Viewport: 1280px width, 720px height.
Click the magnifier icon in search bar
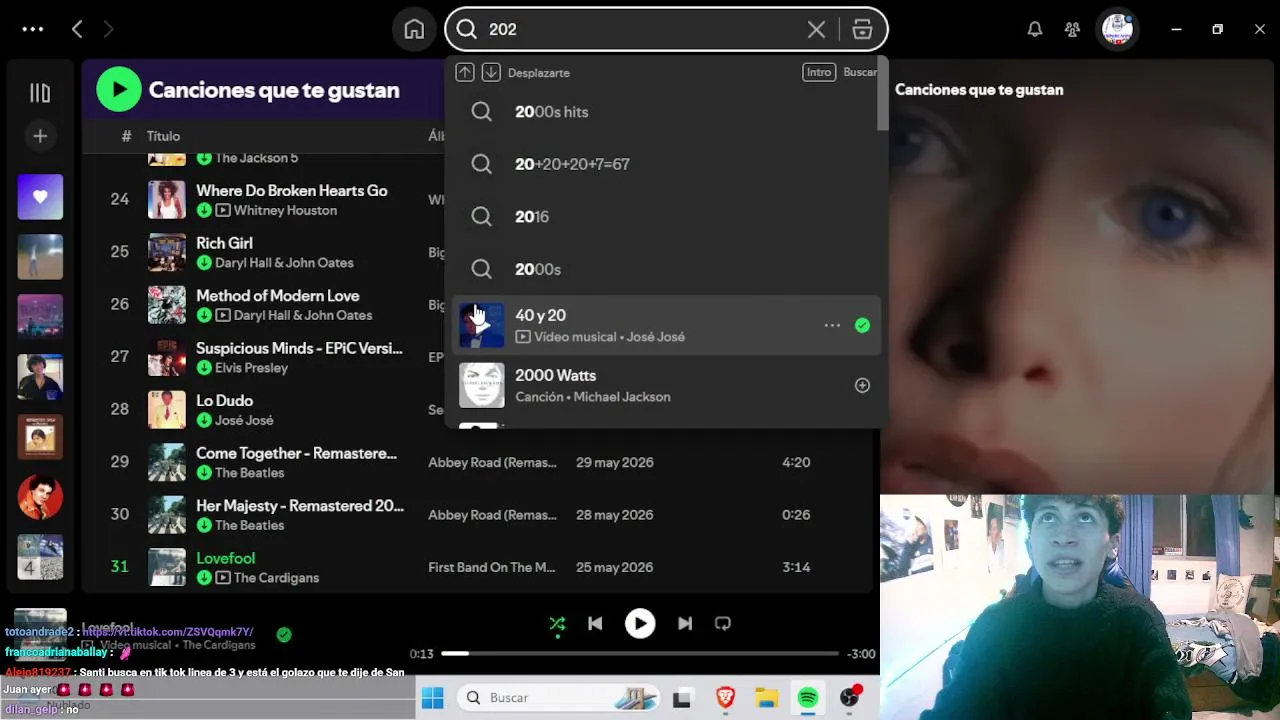(x=467, y=29)
